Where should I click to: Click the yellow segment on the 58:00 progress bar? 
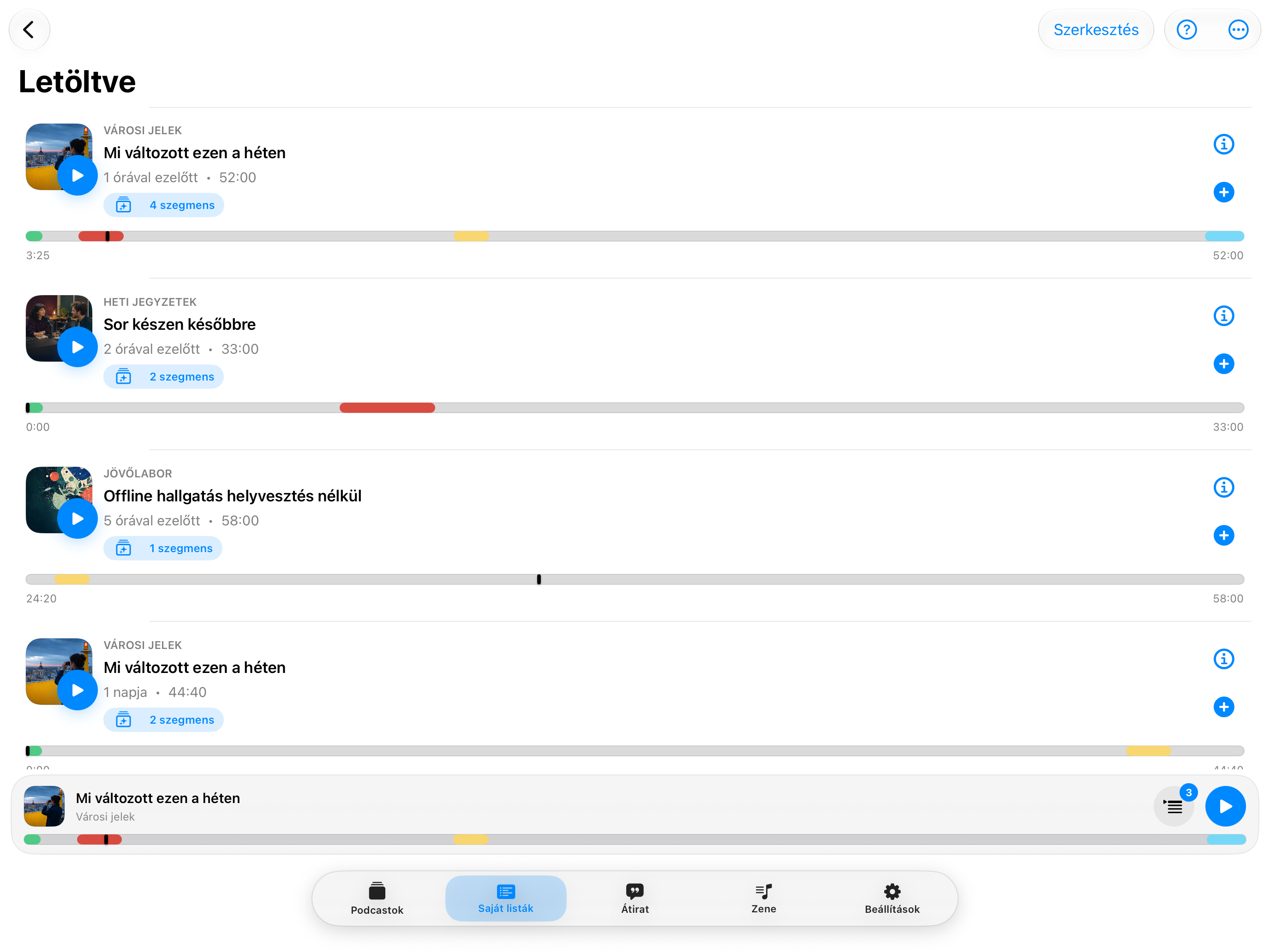tap(72, 580)
